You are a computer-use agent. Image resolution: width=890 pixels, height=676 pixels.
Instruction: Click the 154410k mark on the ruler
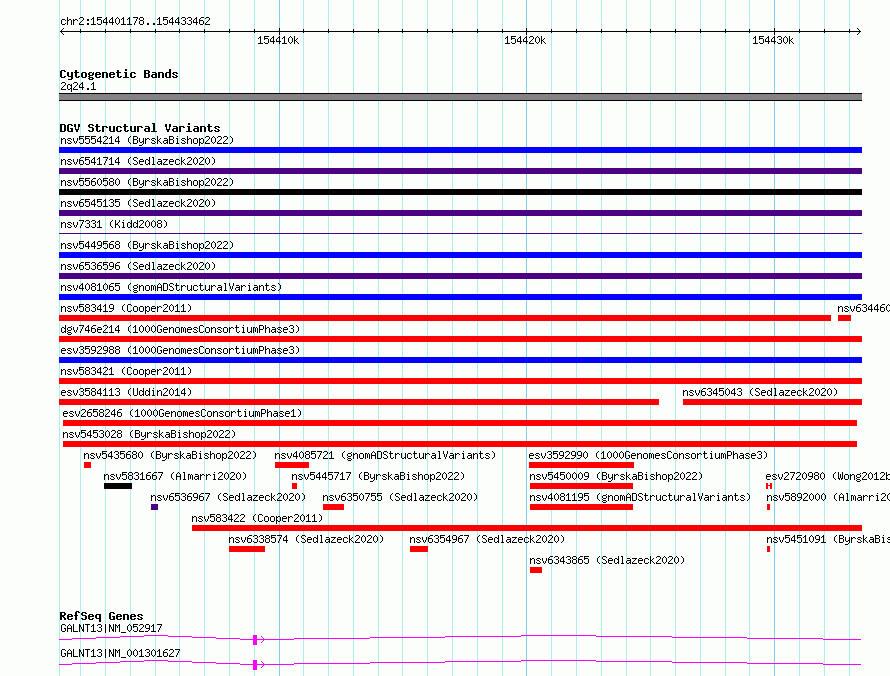coord(278,40)
